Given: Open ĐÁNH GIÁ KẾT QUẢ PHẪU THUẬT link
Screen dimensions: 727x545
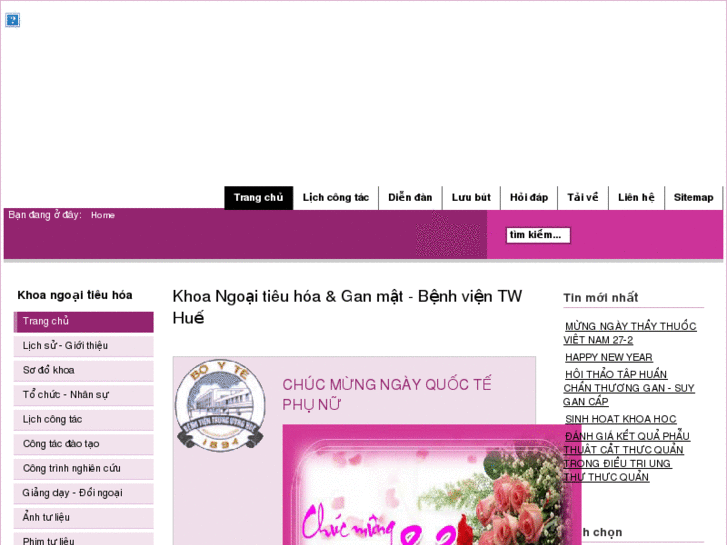Looking at the screenshot, I should (x=626, y=456).
